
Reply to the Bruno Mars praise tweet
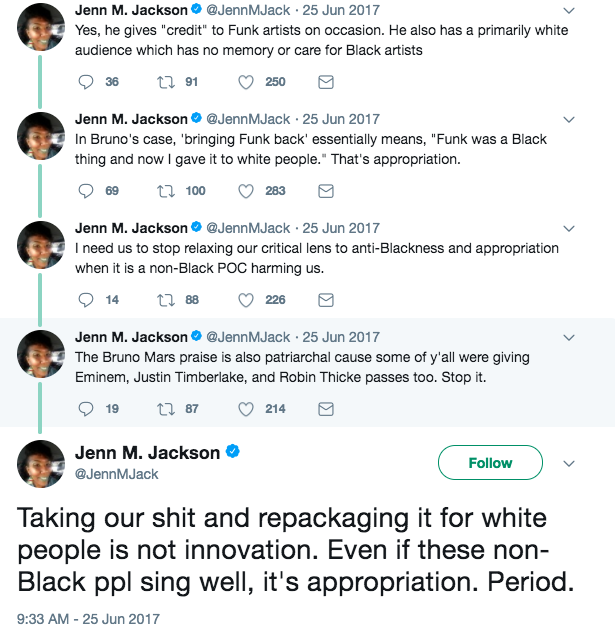pos(86,409)
